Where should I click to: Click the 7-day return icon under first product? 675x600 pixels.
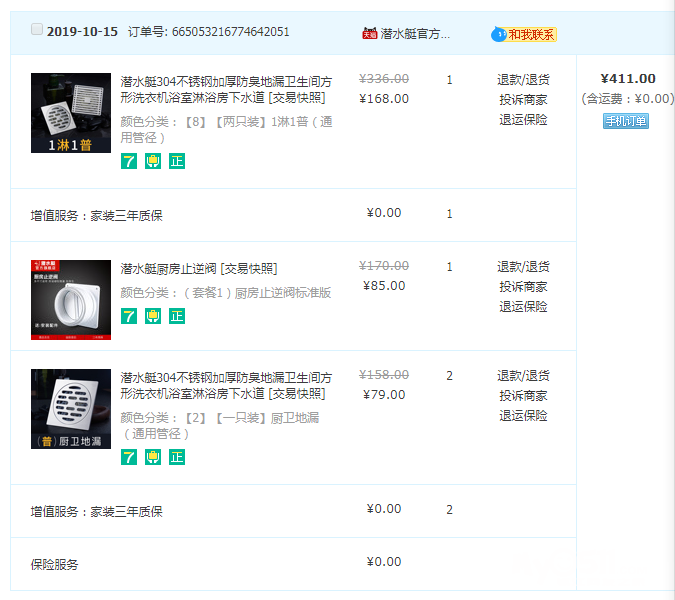tap(129, 161)
